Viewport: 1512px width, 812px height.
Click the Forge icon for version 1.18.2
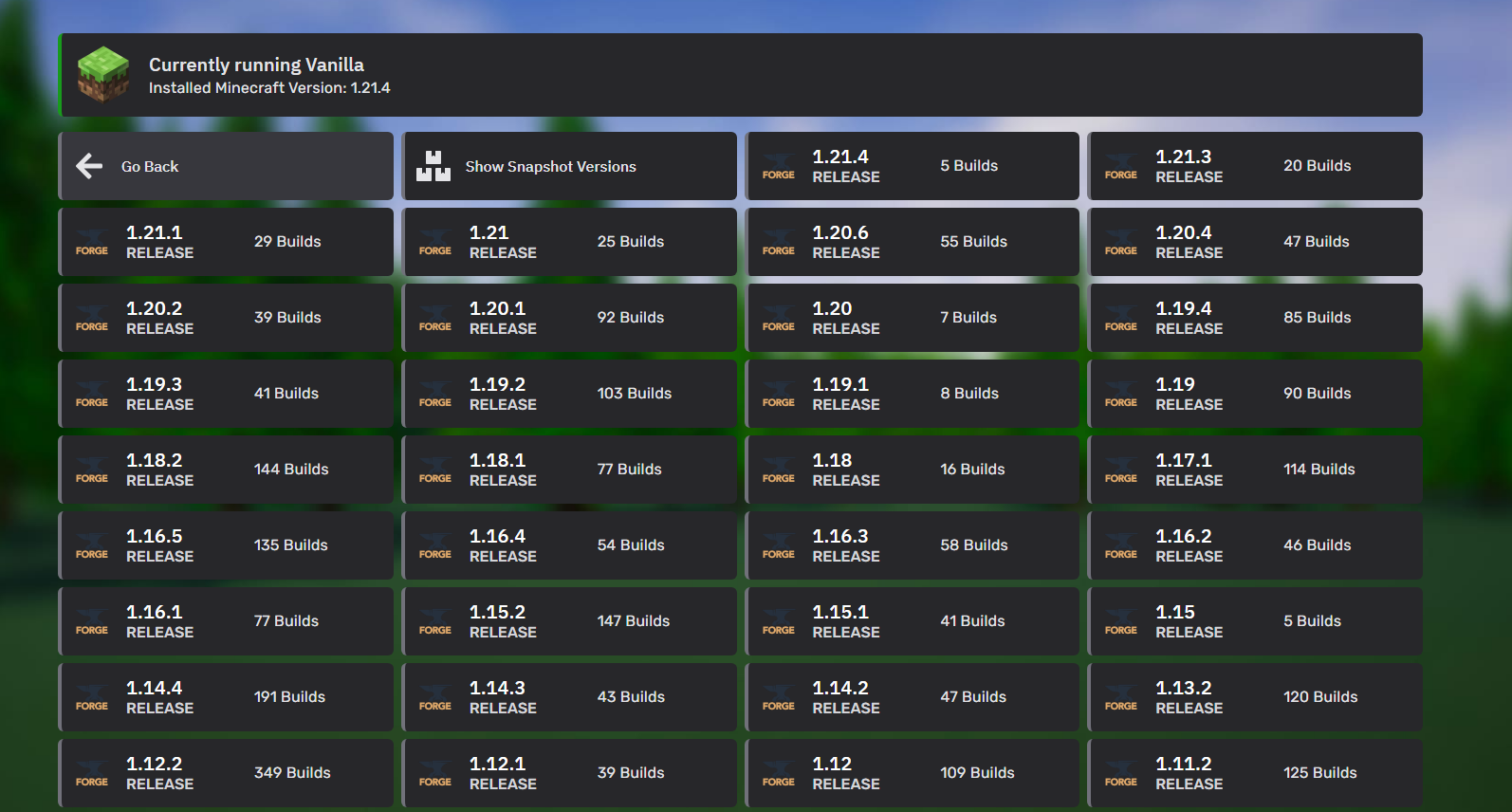(x=92, y=470)
